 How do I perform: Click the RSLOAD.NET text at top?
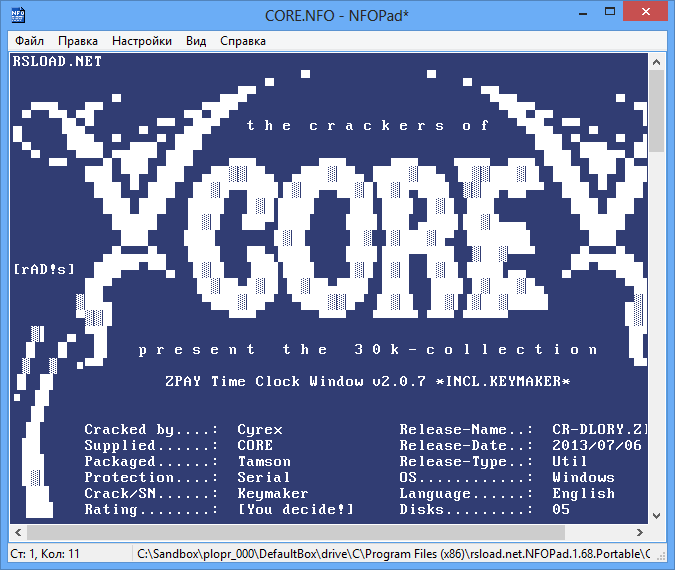pos(57,62)
